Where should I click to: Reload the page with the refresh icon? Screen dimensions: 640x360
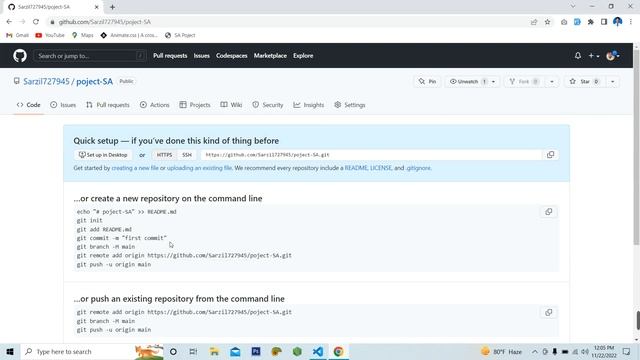[36, 22]
